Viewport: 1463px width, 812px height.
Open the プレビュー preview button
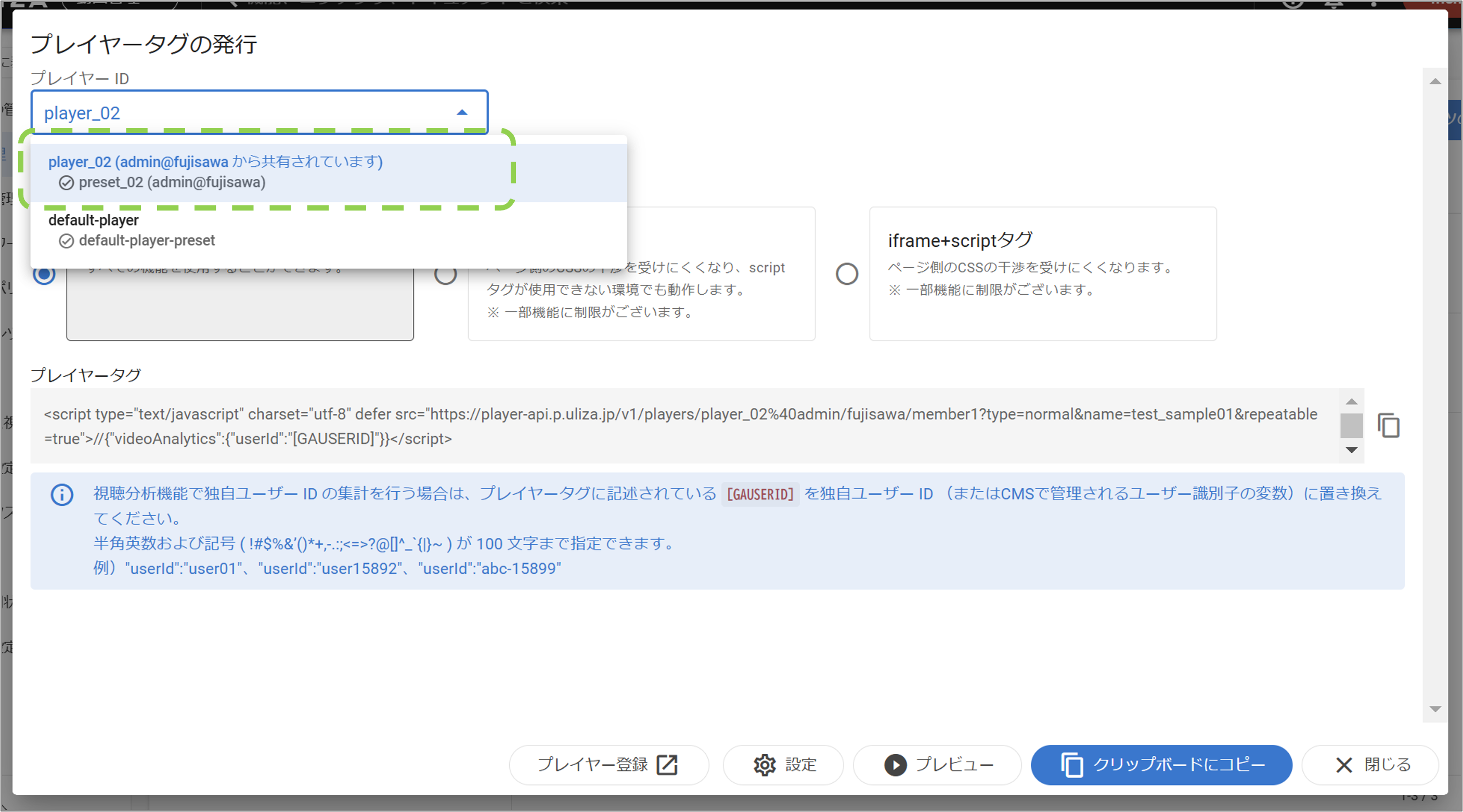click(x=937, y=765)
